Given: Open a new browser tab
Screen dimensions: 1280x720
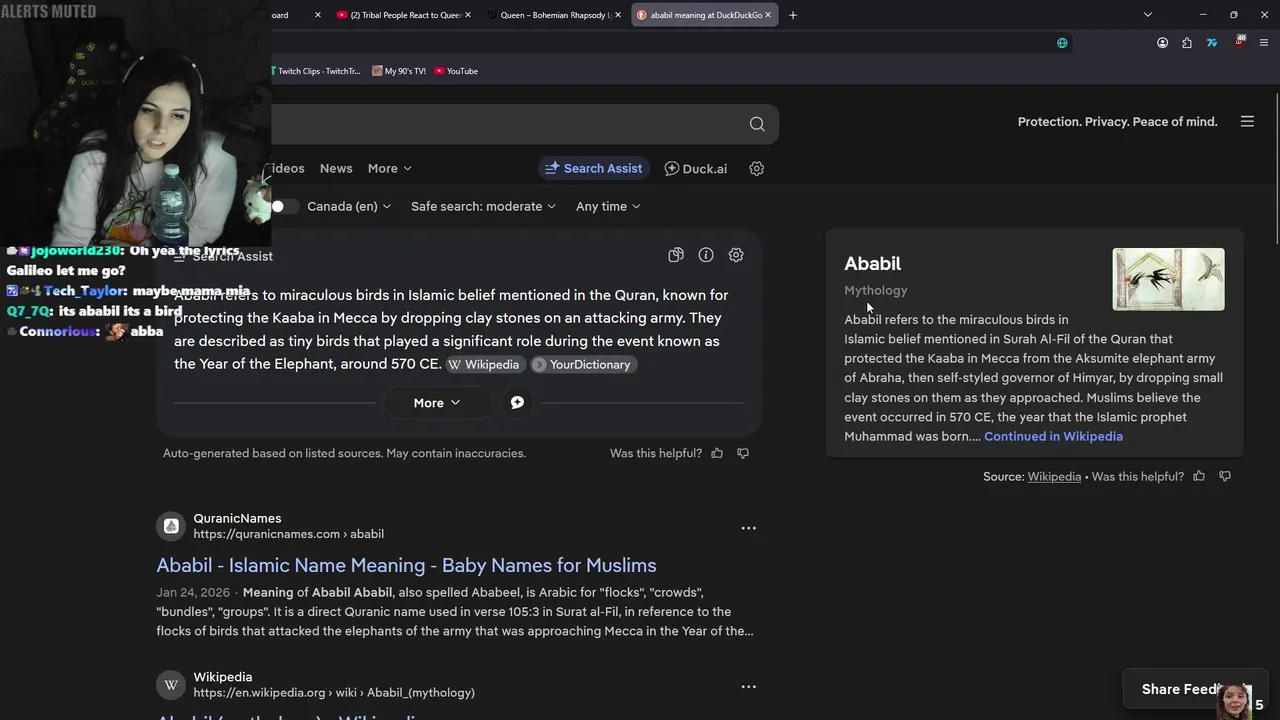Looking at the screenshot, I should [793, 15].
